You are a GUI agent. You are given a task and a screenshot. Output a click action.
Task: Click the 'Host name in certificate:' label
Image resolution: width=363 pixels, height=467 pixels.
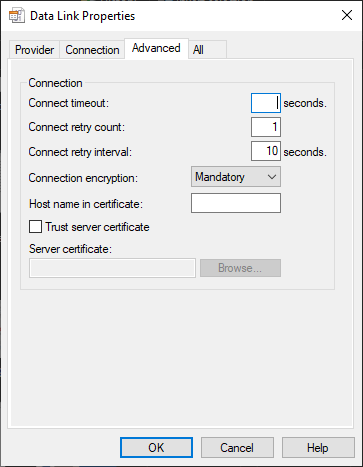tap(86, 204)
